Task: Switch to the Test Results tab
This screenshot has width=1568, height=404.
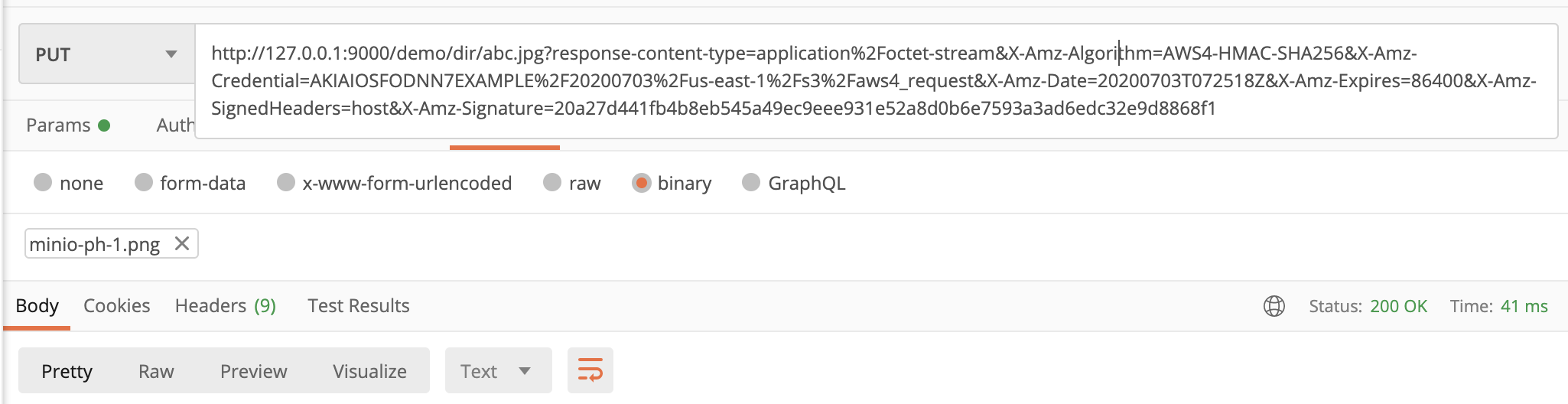Action: tap(358, 305)
